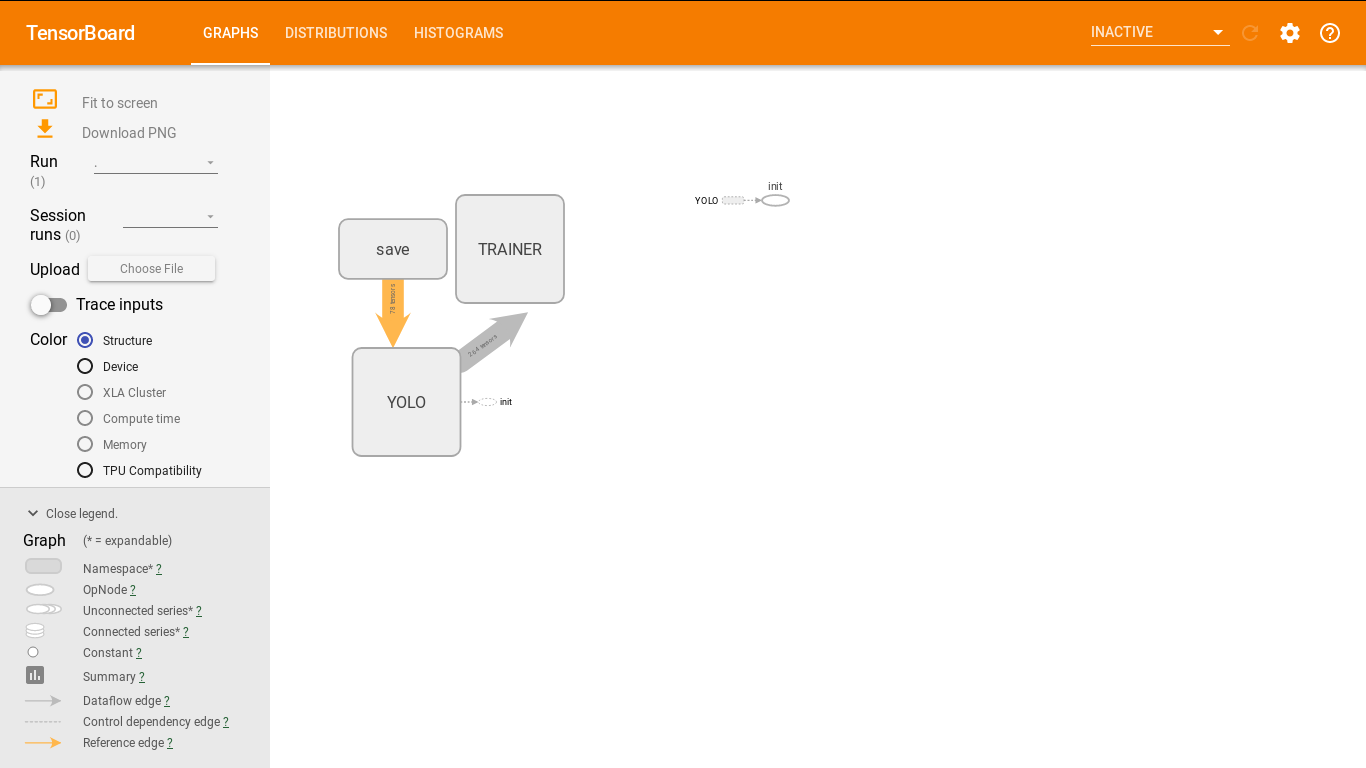Click the small init node beside YOLO block
1366x768 pixels.
(x=488, y=402)
